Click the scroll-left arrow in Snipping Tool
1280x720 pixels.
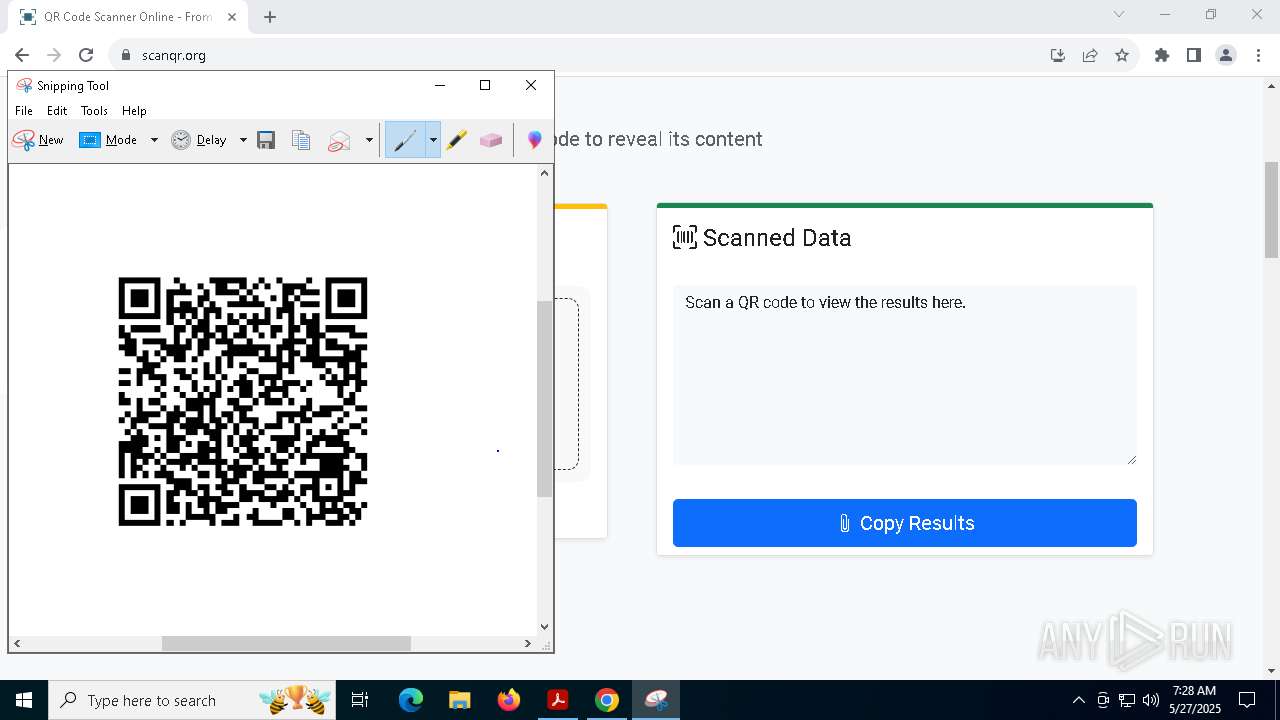pos(17,644)
